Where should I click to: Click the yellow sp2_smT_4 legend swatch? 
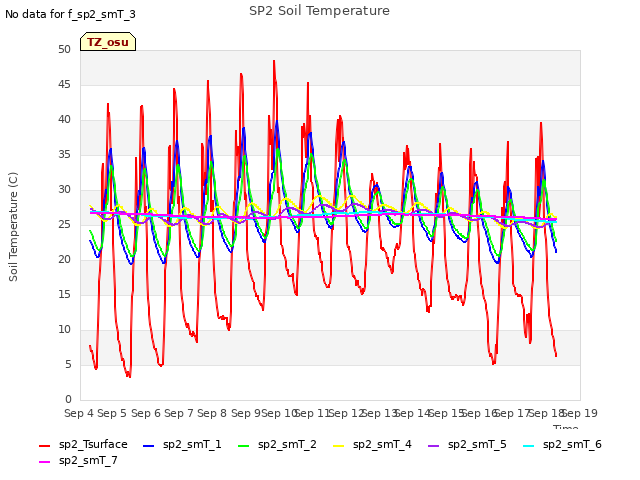(339, 446)
